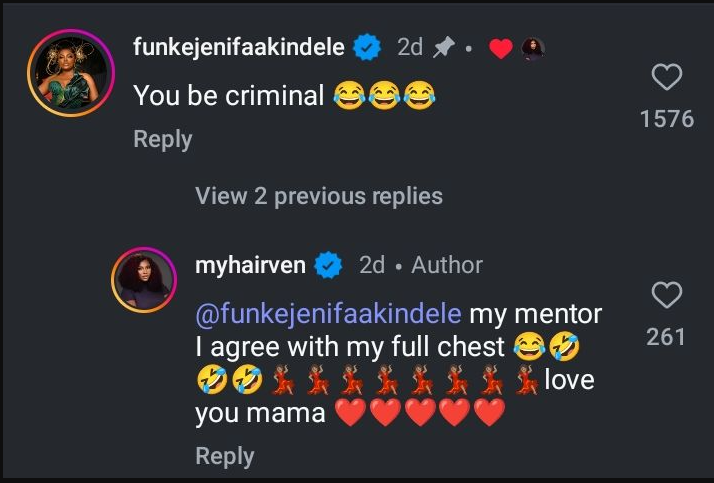The height and width of the screenshot is (483, 714).
Task: View the 1576 likes count
Action: (x=666, y=119)
